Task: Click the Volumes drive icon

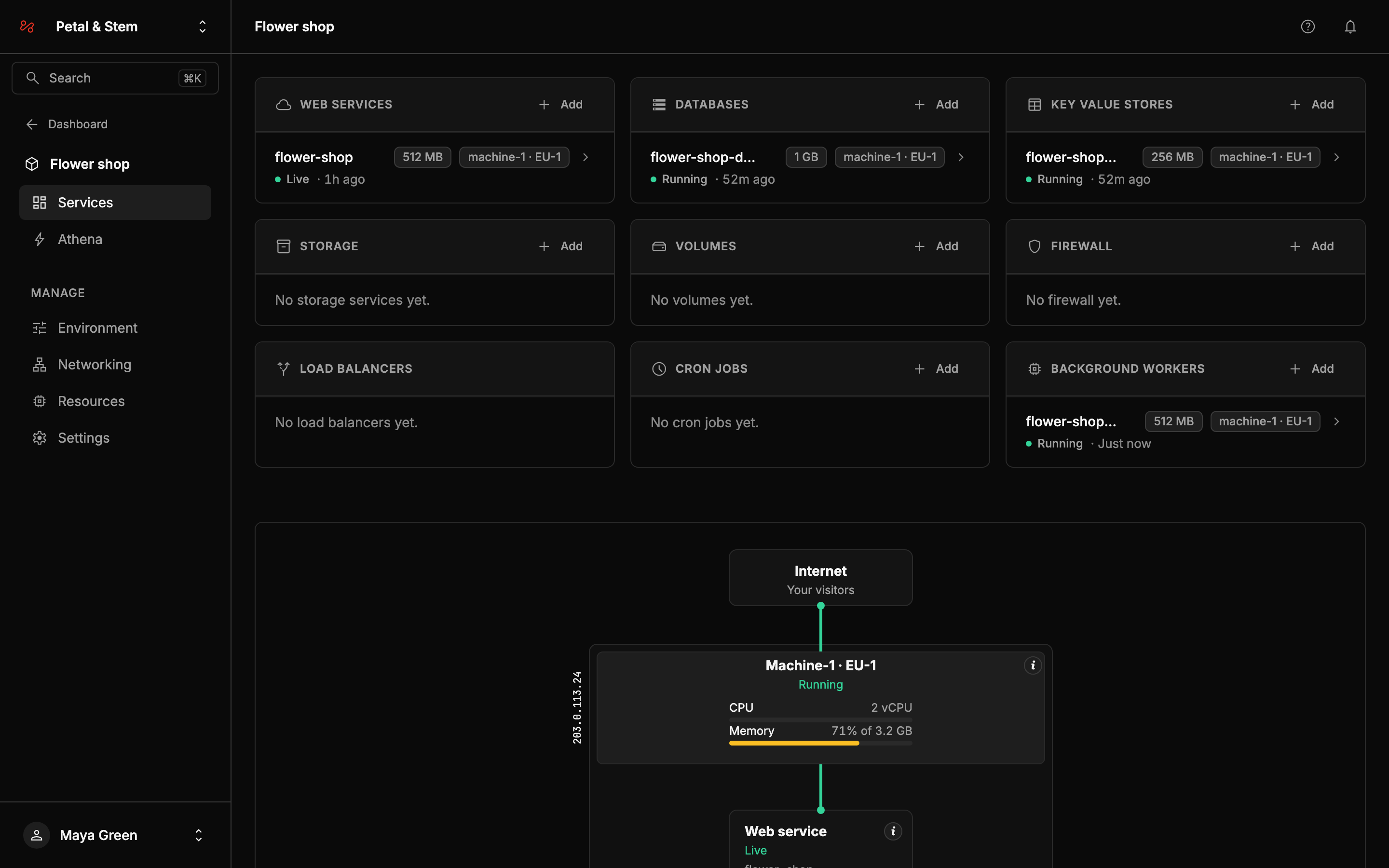Action: tap(659, 246)
